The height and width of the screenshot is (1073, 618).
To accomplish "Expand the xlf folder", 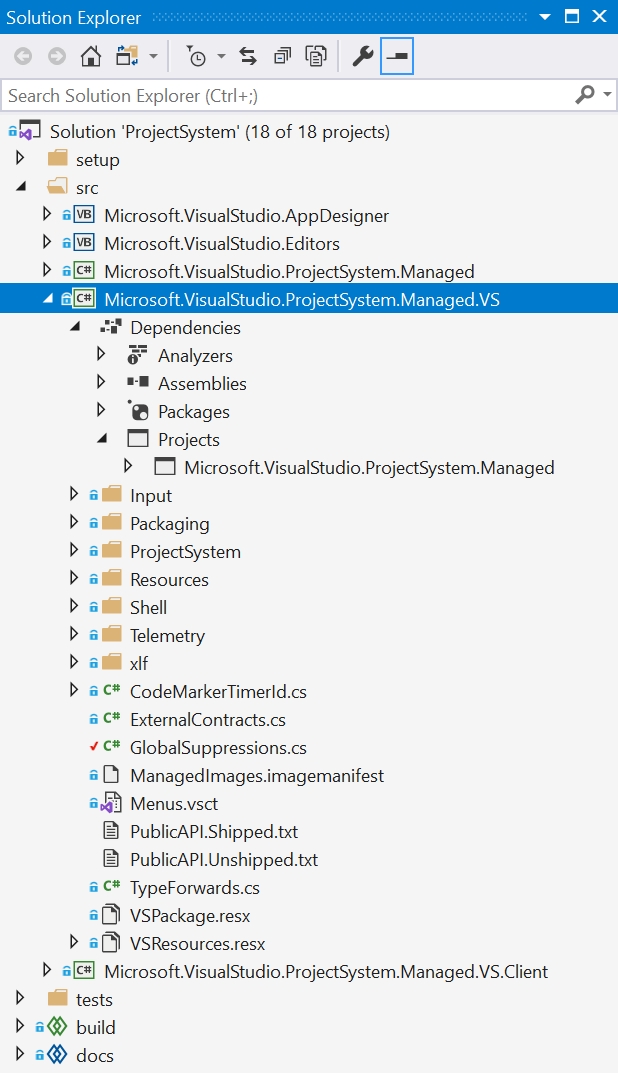I will coord(74,663).
